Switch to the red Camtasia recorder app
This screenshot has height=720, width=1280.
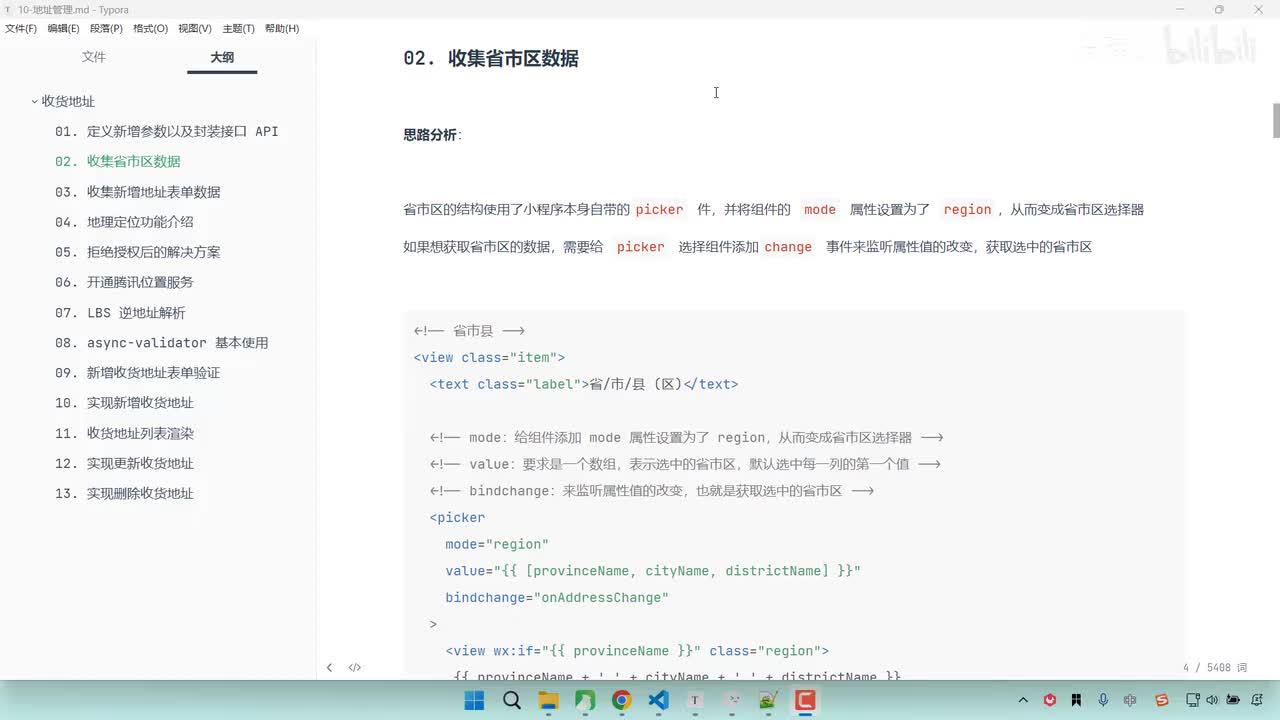coord(805,700)
